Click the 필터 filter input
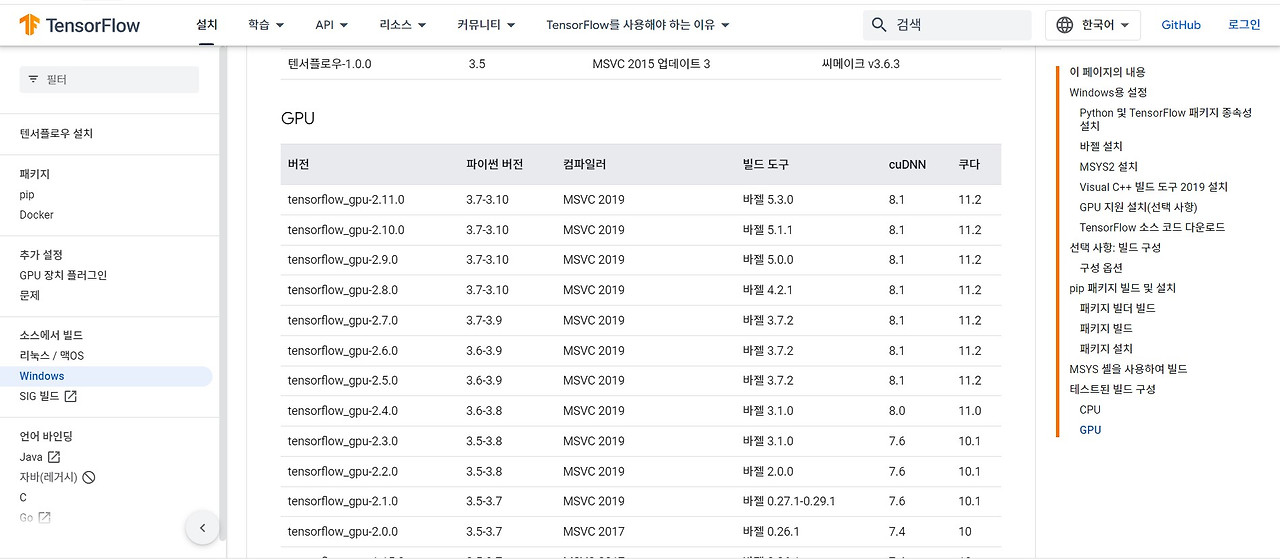This screenshot has height=560, width=1280. click(110, 79)
